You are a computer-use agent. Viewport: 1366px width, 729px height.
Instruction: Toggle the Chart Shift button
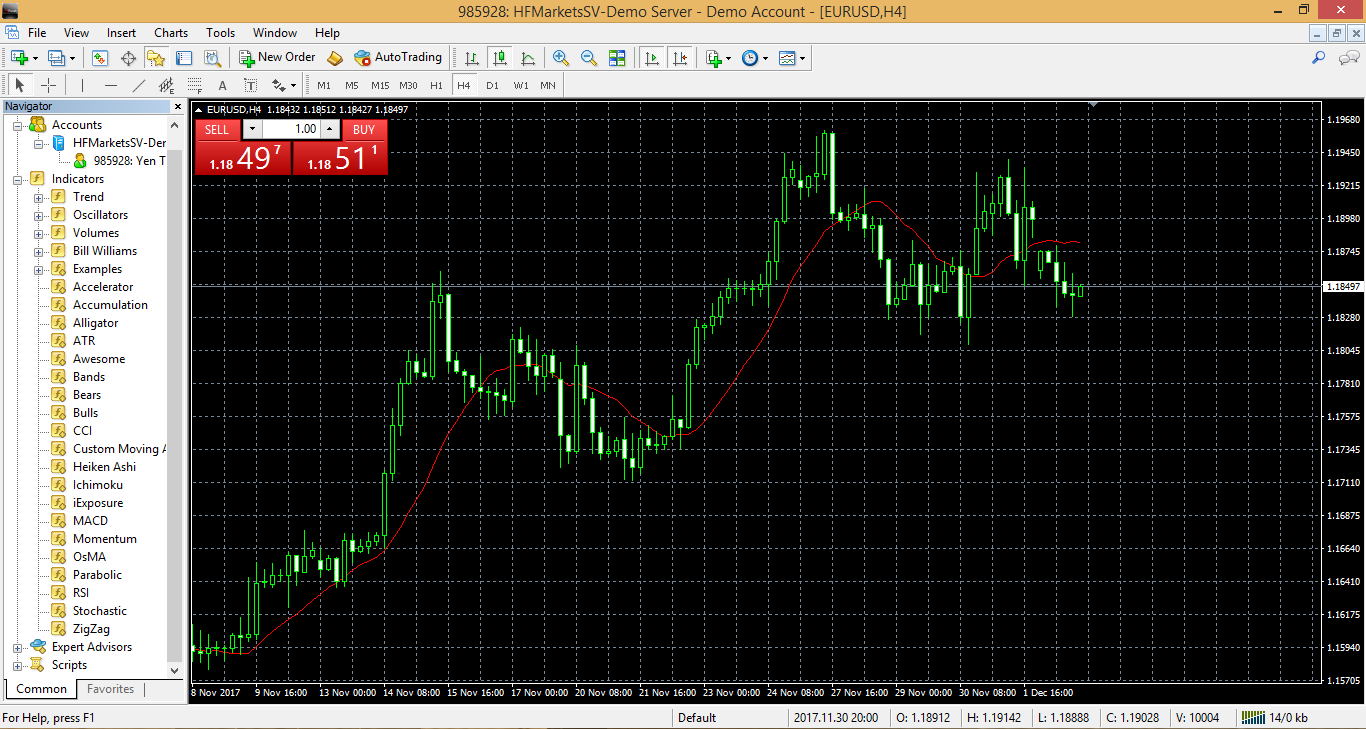680,58
